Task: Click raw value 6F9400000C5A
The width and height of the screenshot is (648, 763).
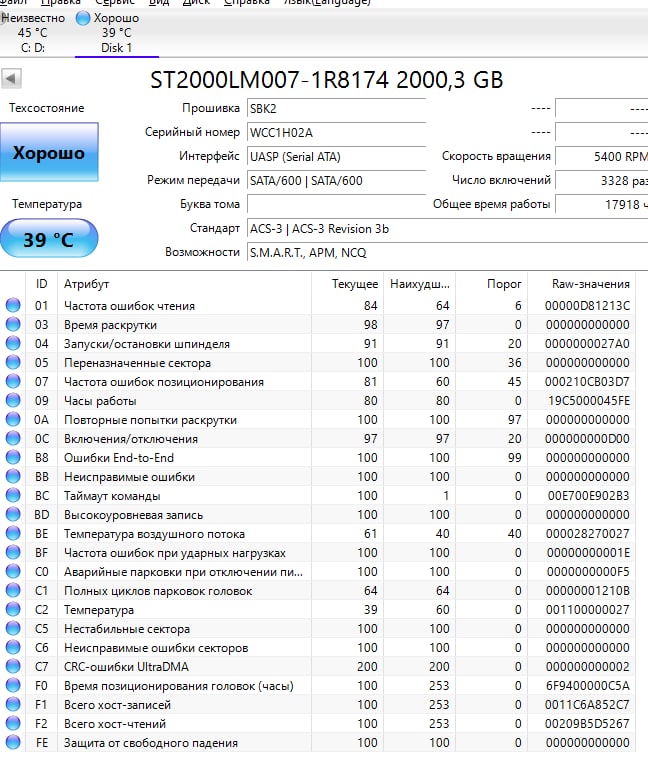Action: pyautogui.click(x=588, y=686)
